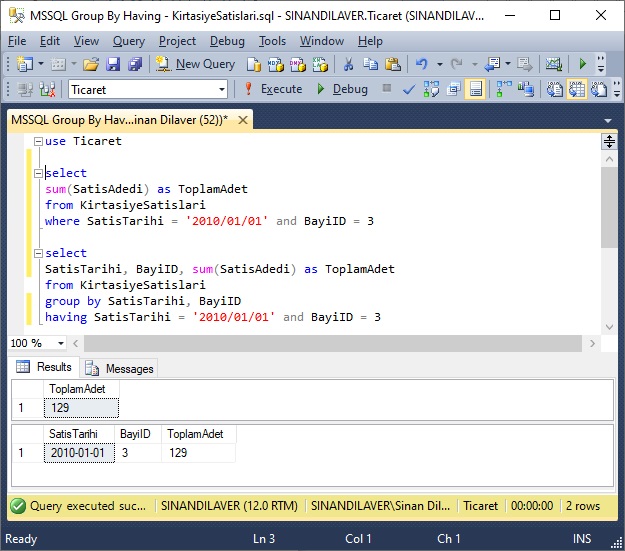
Task: Select Results to Grid icon
Action: 576,89
